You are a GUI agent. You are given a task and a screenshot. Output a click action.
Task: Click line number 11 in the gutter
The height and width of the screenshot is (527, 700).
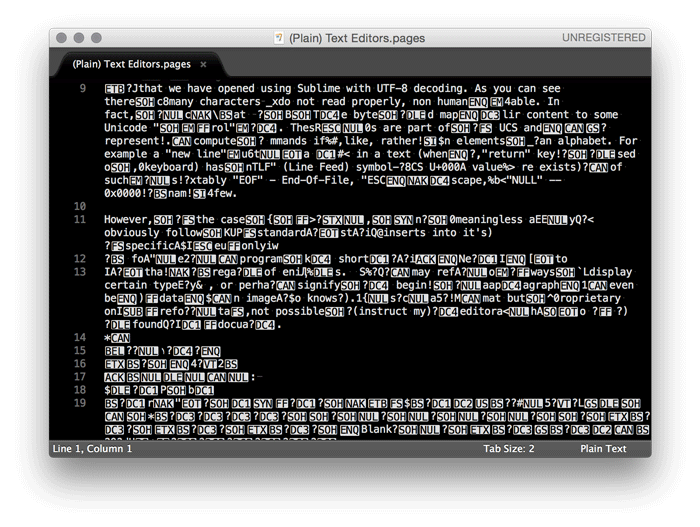[x=78, y=219]
